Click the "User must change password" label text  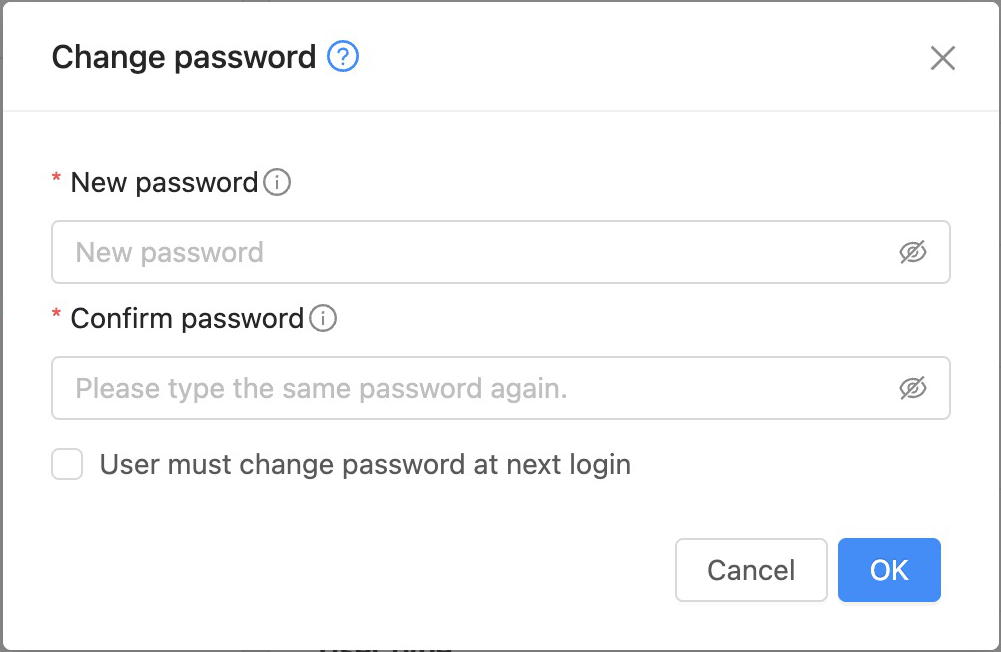[x=365, y=465]
